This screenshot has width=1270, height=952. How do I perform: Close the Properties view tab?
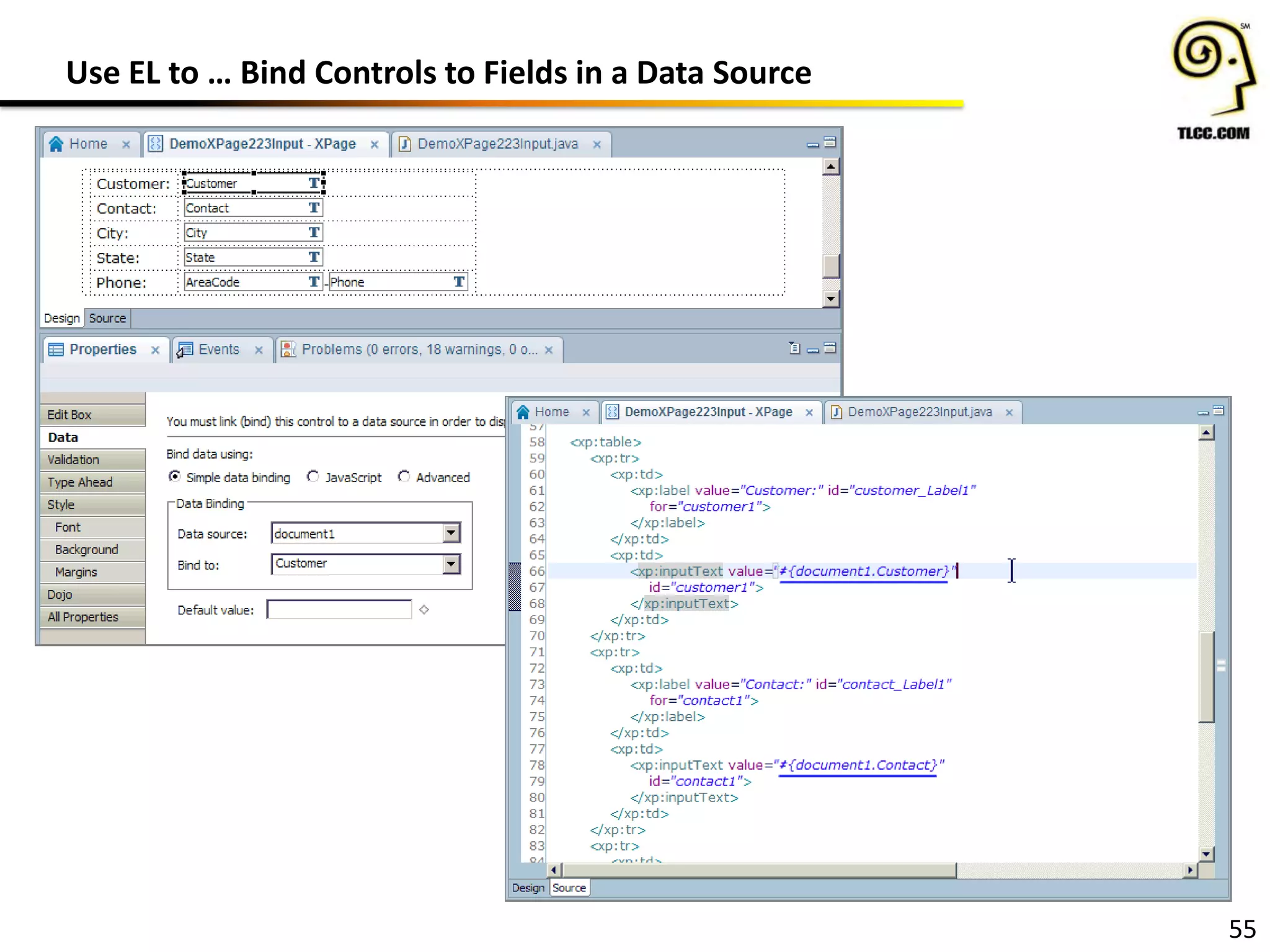point(156,350)
